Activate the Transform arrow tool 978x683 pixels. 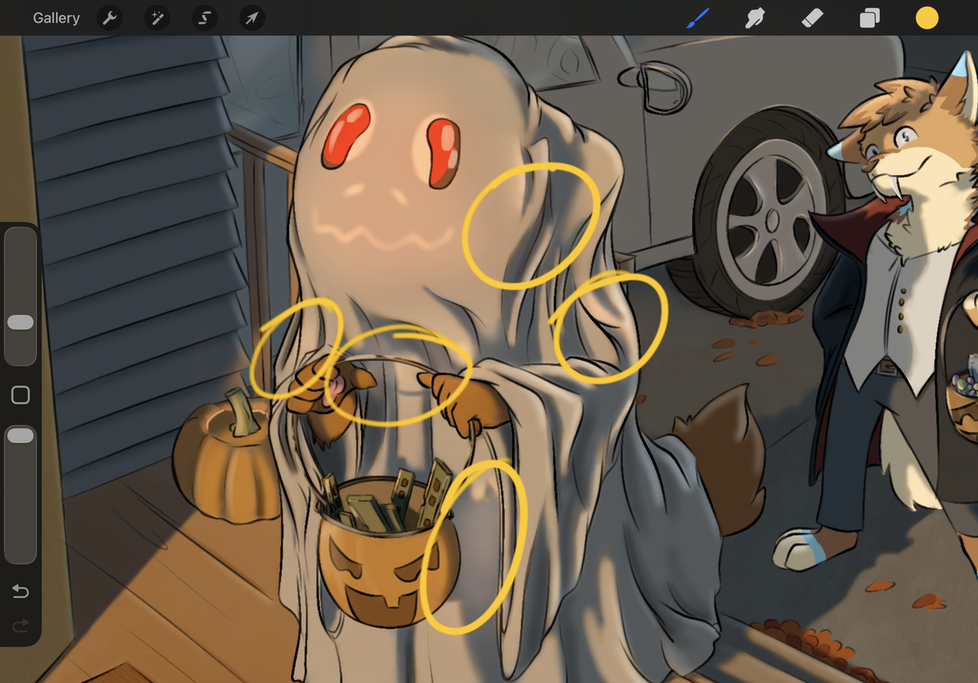pyautogui.click(x=252, y=18)
